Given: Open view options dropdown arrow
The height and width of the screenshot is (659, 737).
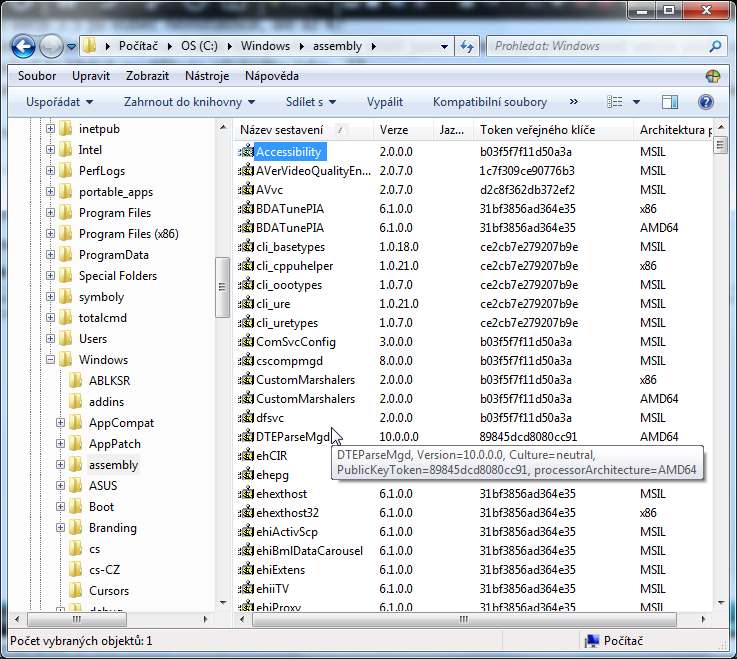Looking at the screenshot, I should [x=636, y=102].
